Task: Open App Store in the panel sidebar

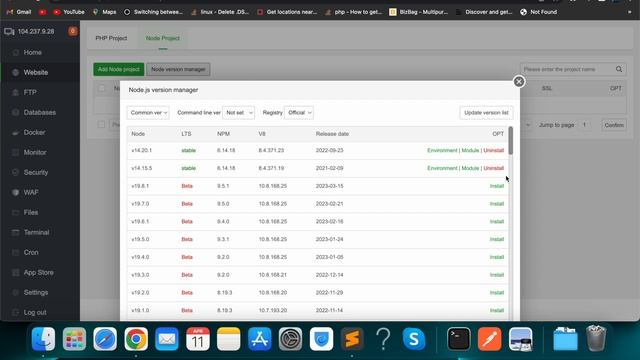Action: point(38,272)
